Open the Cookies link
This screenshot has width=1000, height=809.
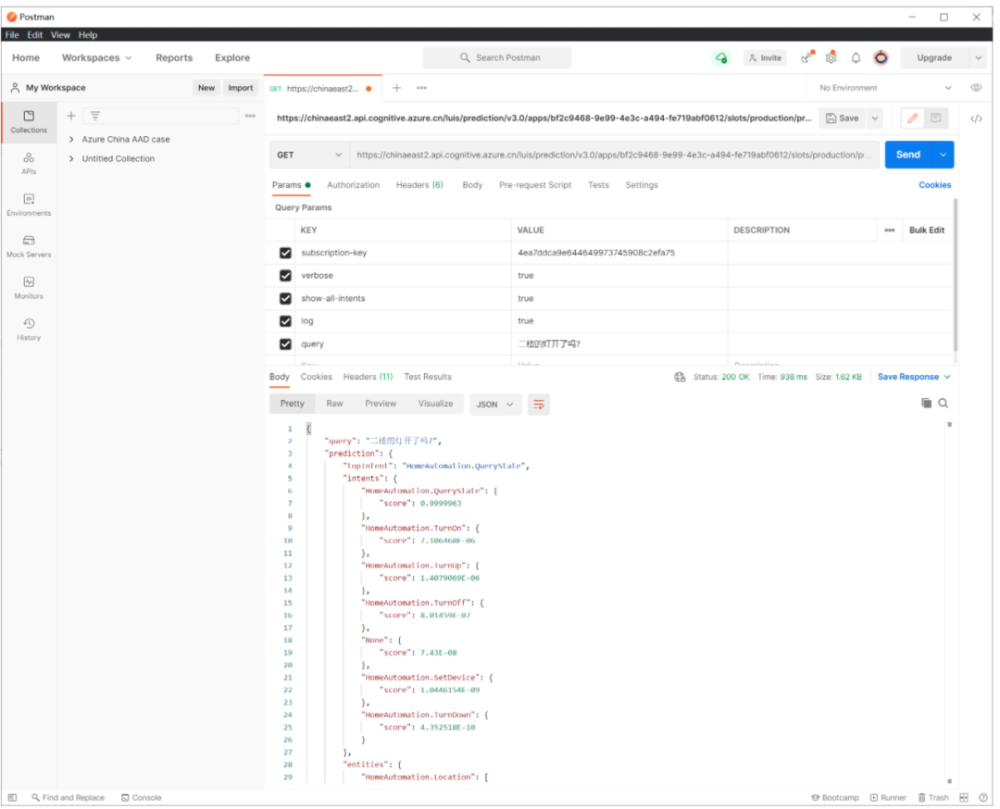coord(934,185)
